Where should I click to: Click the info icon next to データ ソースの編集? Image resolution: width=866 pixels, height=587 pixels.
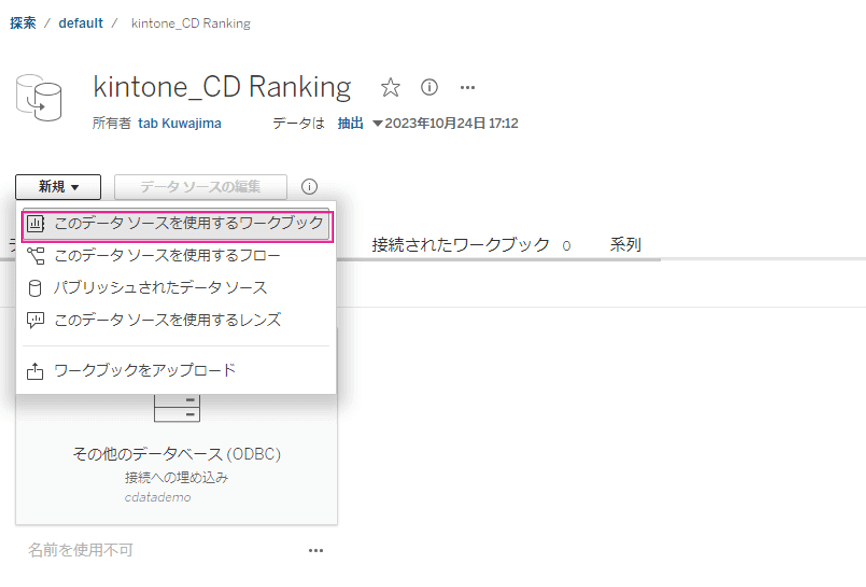309,187
